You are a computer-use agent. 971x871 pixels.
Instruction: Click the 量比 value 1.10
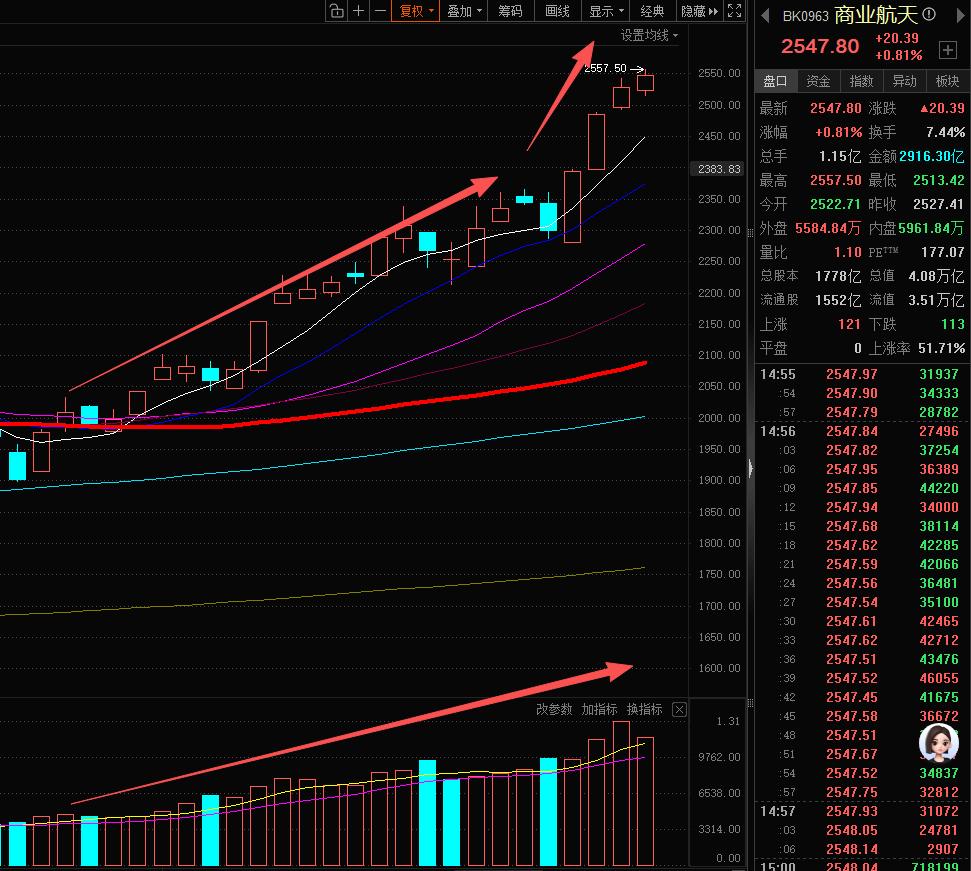pos(848,253)
